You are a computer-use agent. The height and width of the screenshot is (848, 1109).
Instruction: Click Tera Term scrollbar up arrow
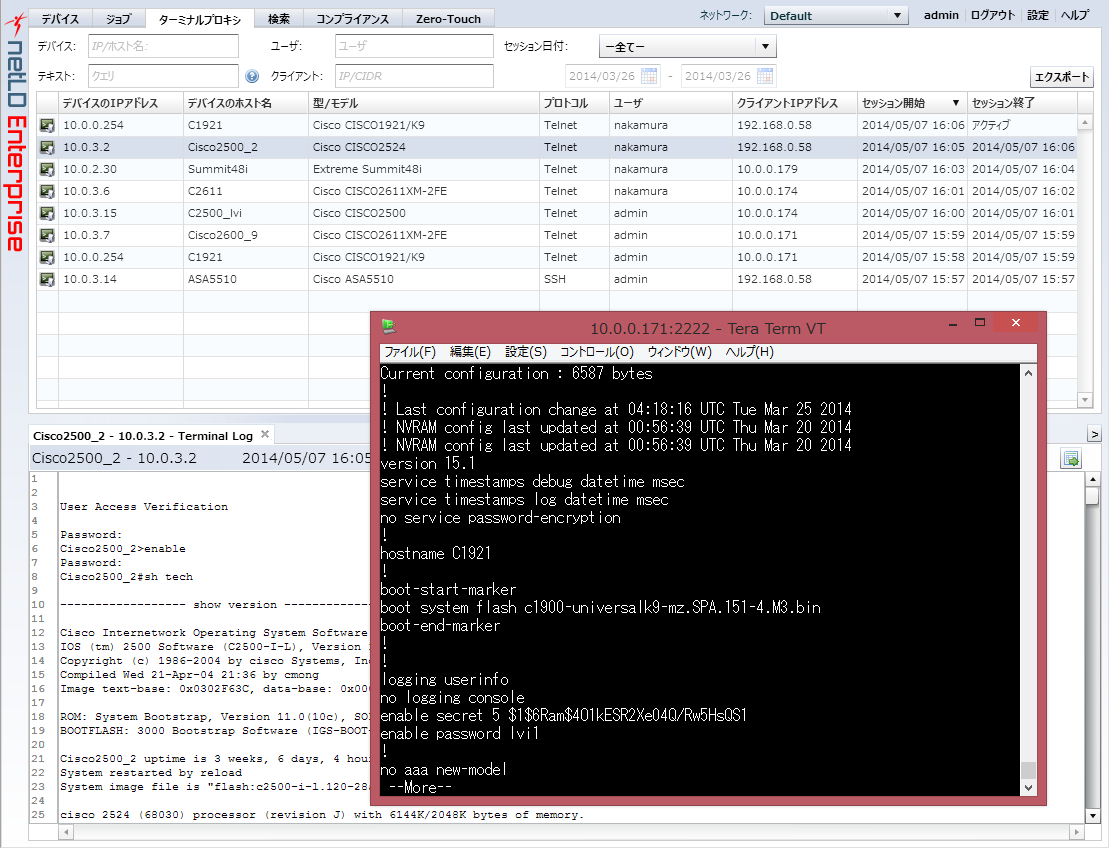1028,373
